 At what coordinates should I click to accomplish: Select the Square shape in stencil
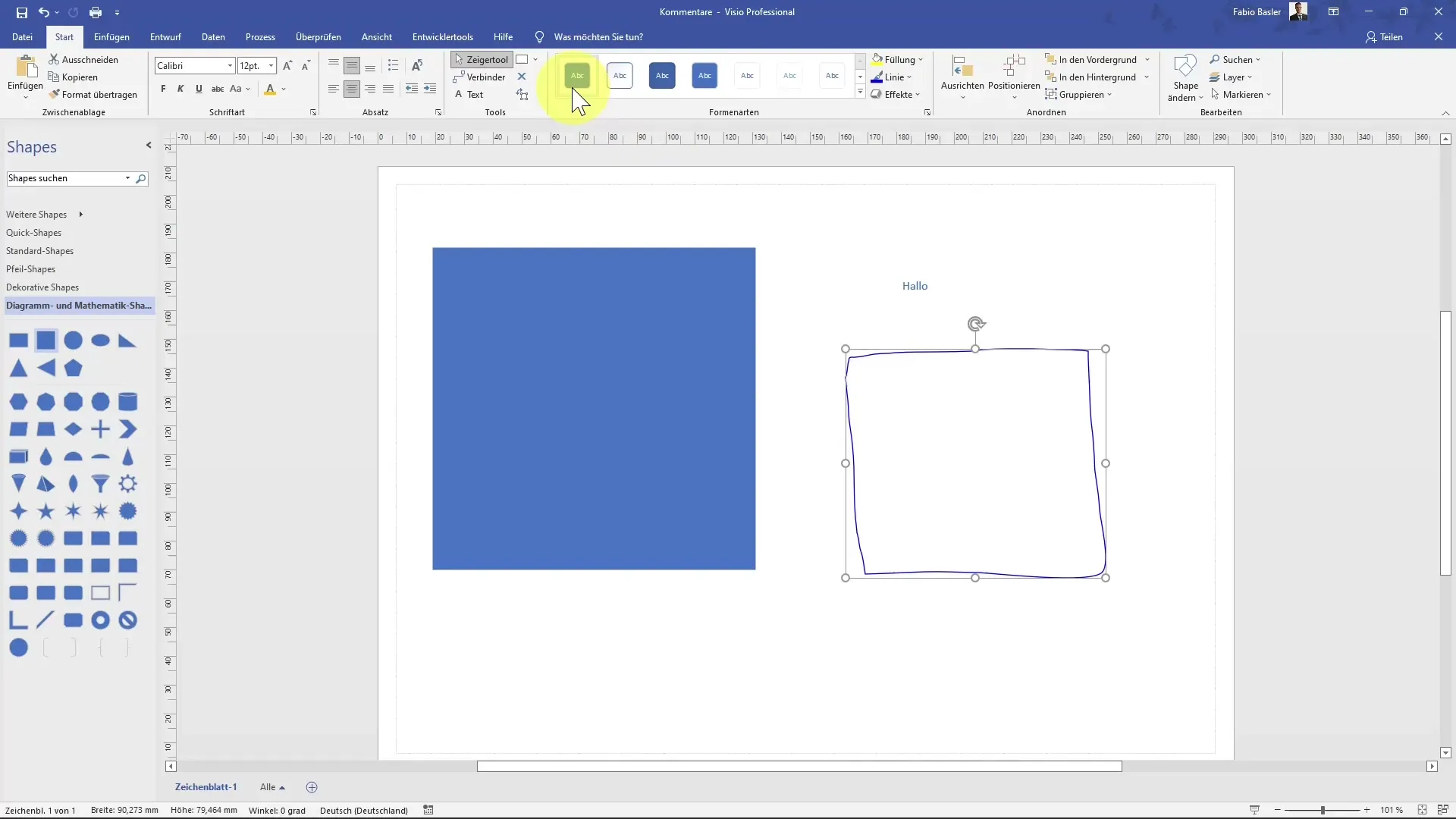coord(45,340)
